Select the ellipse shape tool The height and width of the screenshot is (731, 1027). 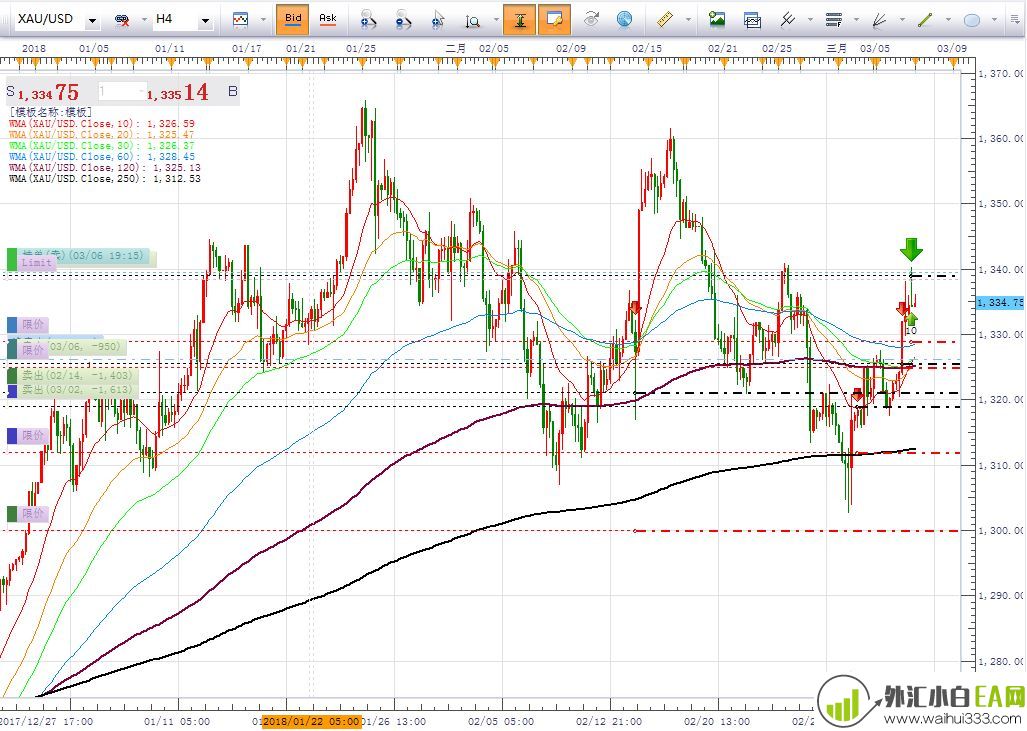(x=972, y=20)
